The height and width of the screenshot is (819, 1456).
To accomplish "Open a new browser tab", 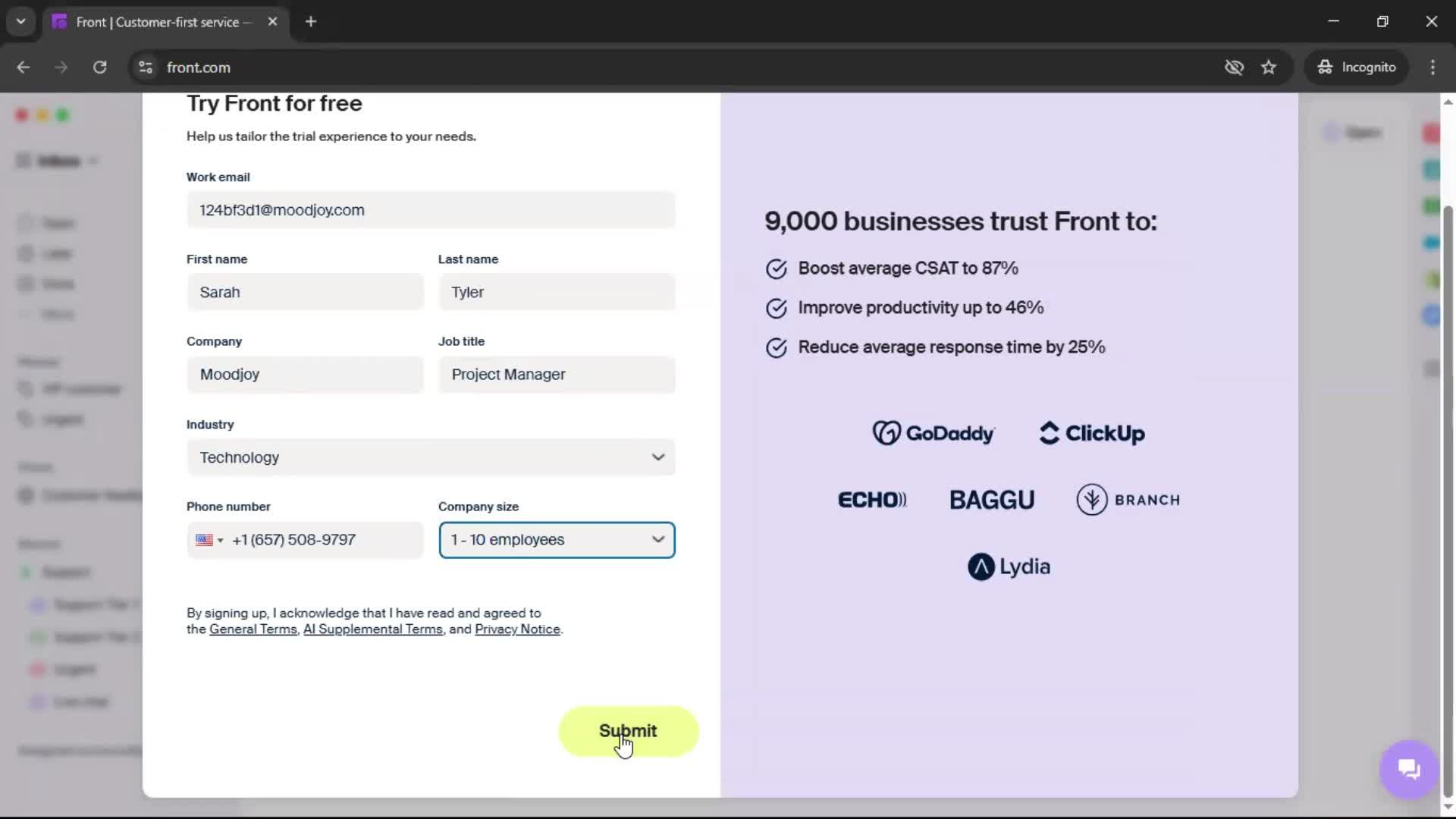I will [x=311, y=21].
